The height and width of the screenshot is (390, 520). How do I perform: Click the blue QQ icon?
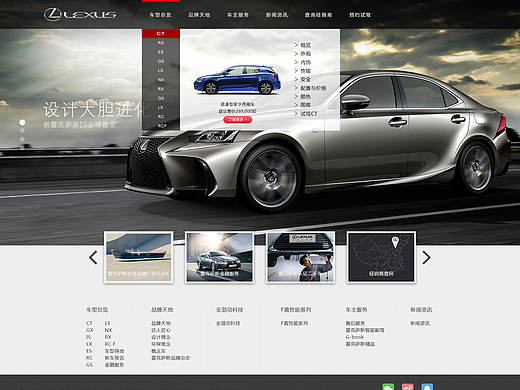(x=427, y=387)
